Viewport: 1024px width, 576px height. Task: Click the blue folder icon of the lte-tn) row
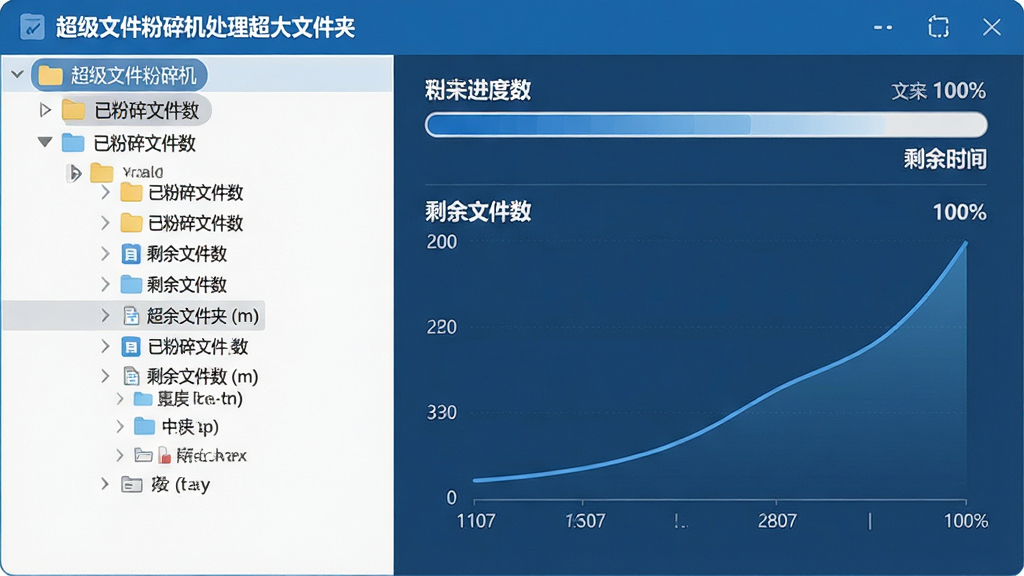tap(142, 398)
